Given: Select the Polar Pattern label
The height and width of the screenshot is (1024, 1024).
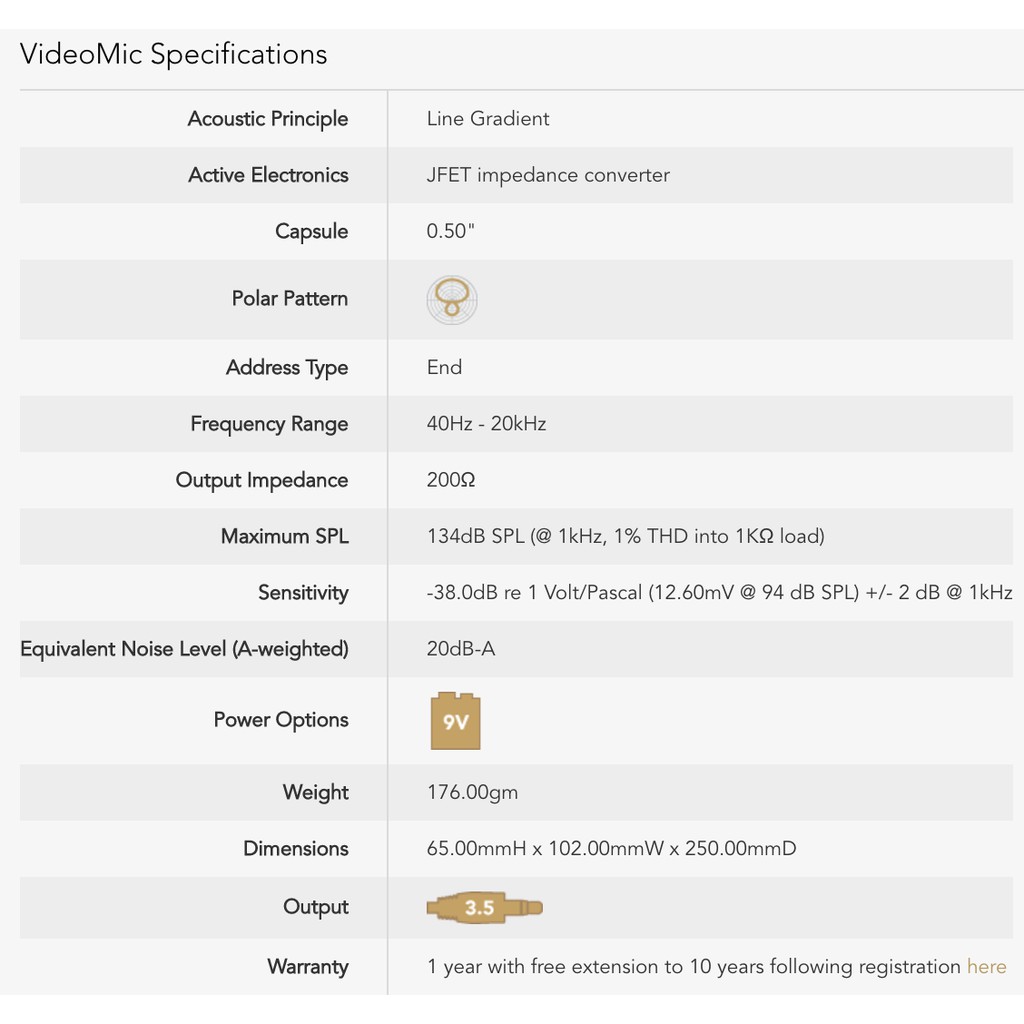Looking at the screenshot, I should point(290,299).
